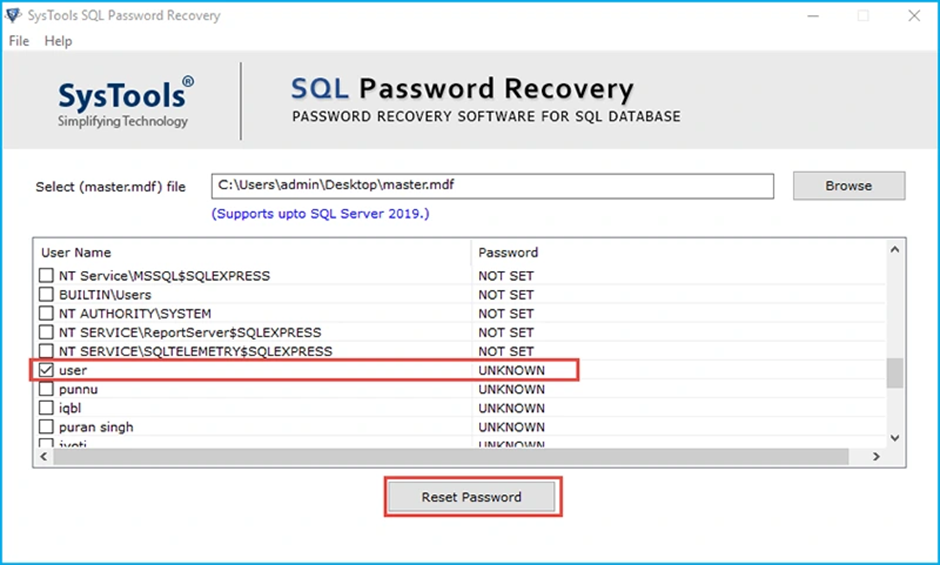Click the horizontal scrollbar right arrow
The image size is (940, 565).
(876, 456)
